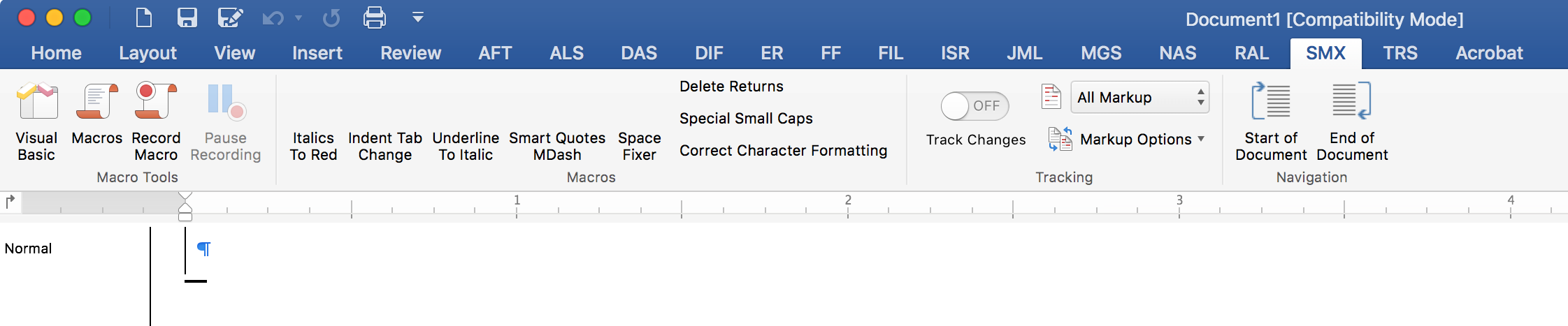1568x326 pixels.
Task: Open the Customize Quick Access Toolbar arrow
Action: [x=418, y=17]
